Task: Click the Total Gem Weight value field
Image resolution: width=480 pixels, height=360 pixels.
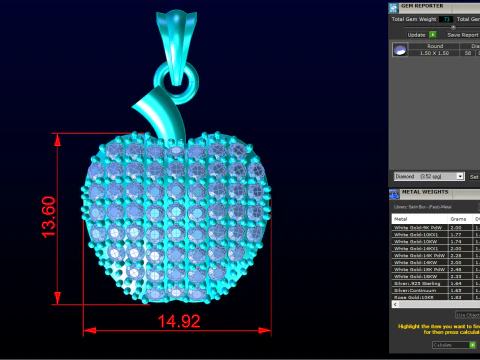Action: pyautogui.click(x=446, y=19)
